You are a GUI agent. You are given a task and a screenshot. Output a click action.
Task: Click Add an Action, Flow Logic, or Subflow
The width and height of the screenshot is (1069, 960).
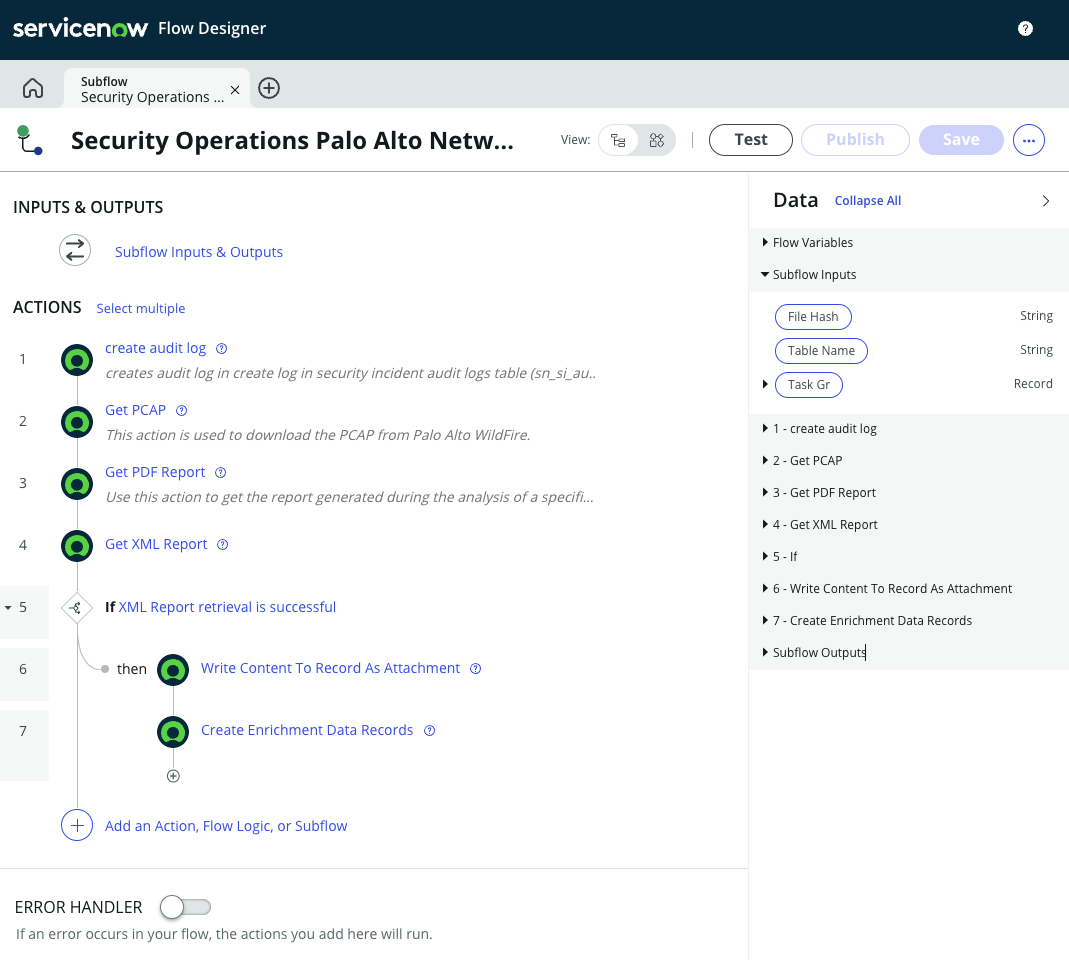pos(226,826)
